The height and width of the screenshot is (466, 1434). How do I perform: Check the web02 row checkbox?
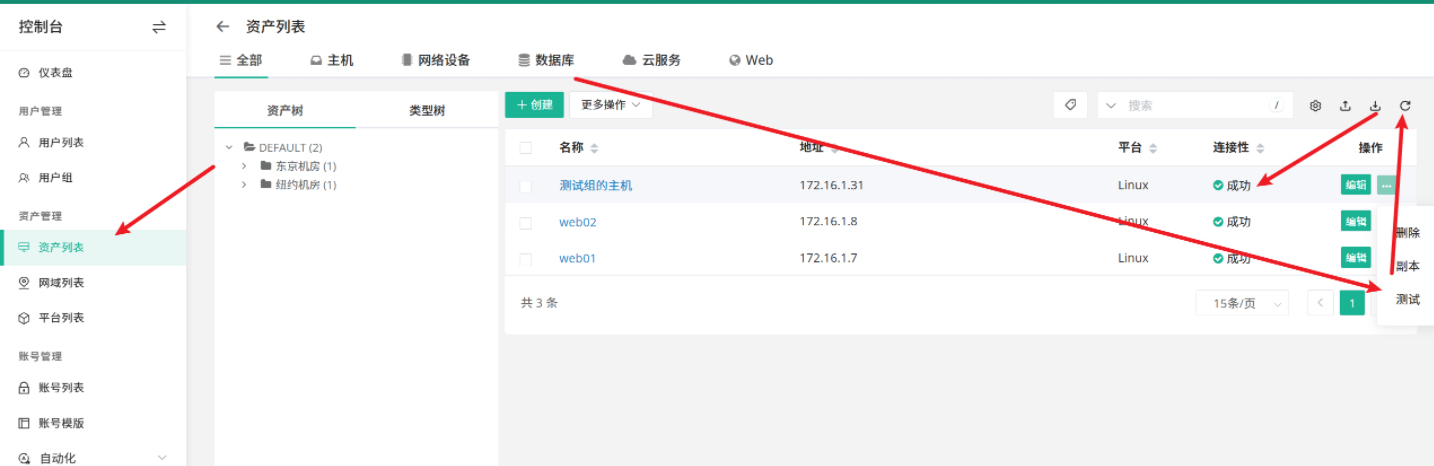tap(526, 222)
